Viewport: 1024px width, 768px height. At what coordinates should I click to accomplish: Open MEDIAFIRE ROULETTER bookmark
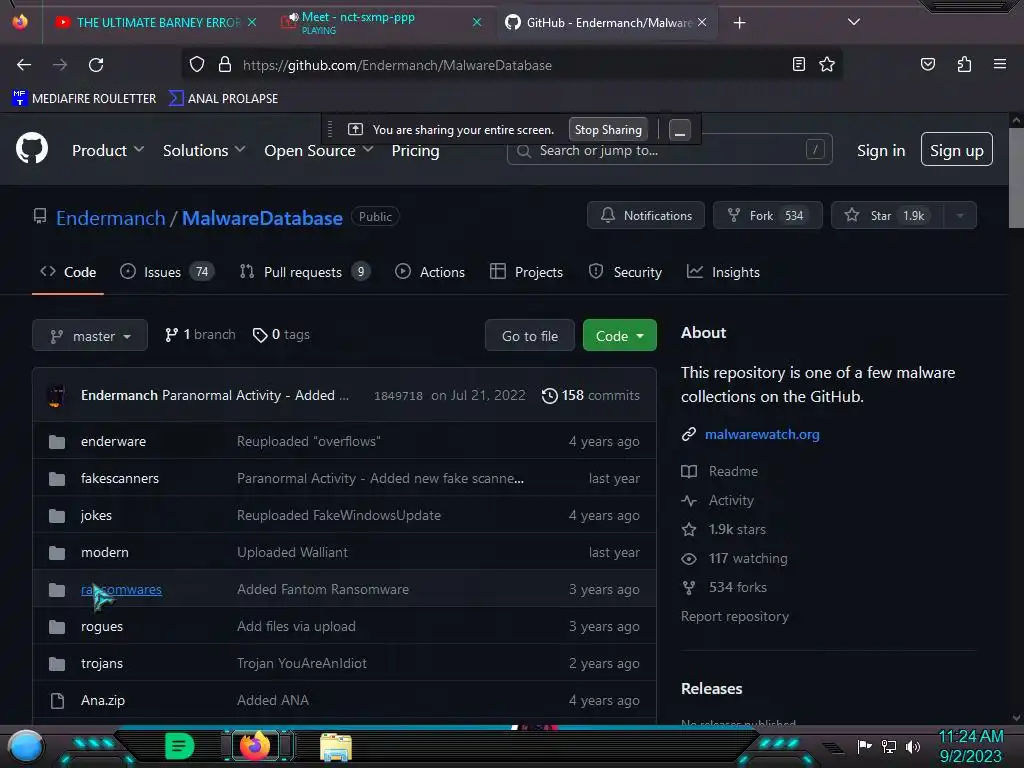[84, 99]
